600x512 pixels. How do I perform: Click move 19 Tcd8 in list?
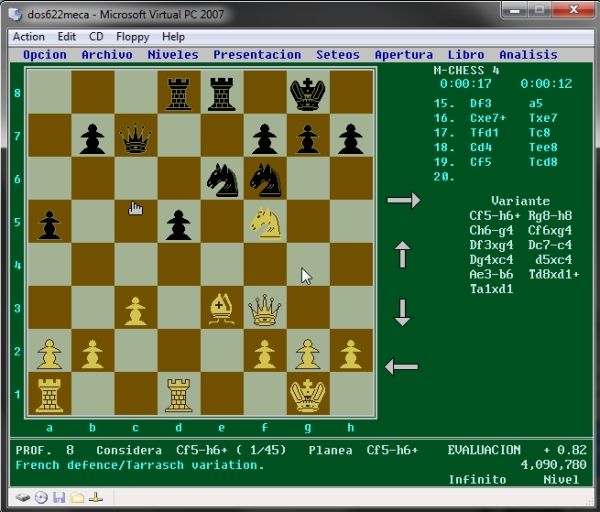coord(543,162)
